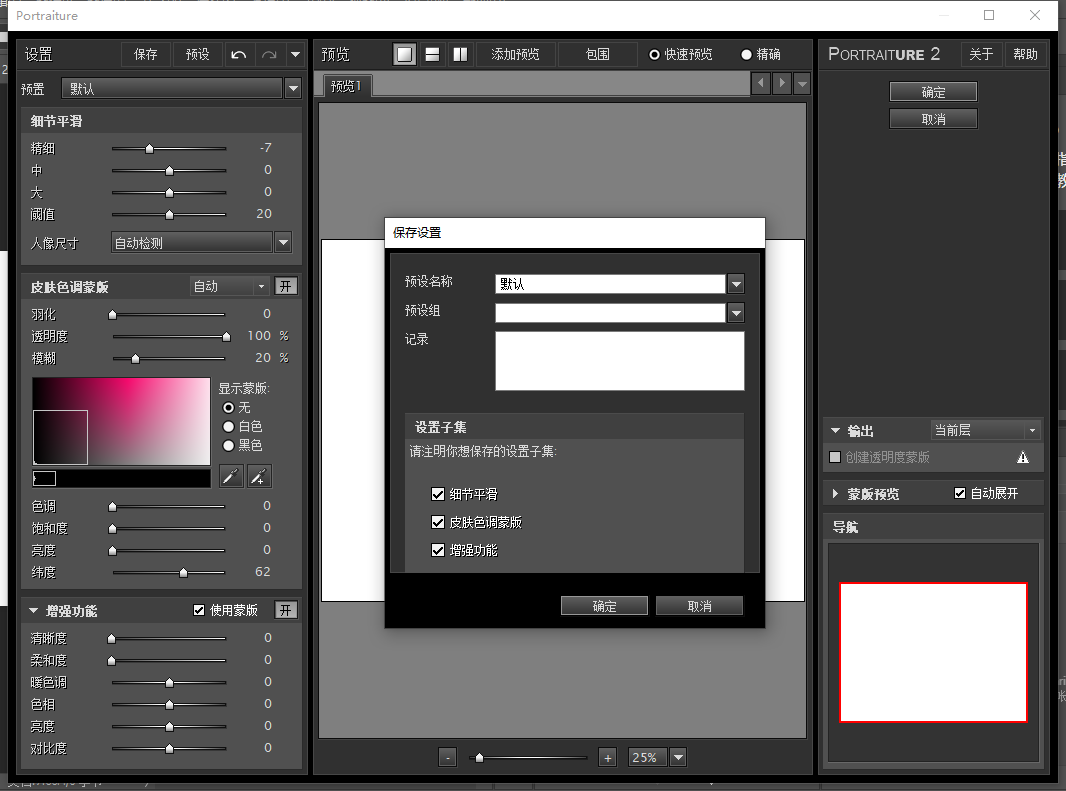This screenshot has width=1066, height=791.
Task: Click the 保存 button
Action: (146, 54)
